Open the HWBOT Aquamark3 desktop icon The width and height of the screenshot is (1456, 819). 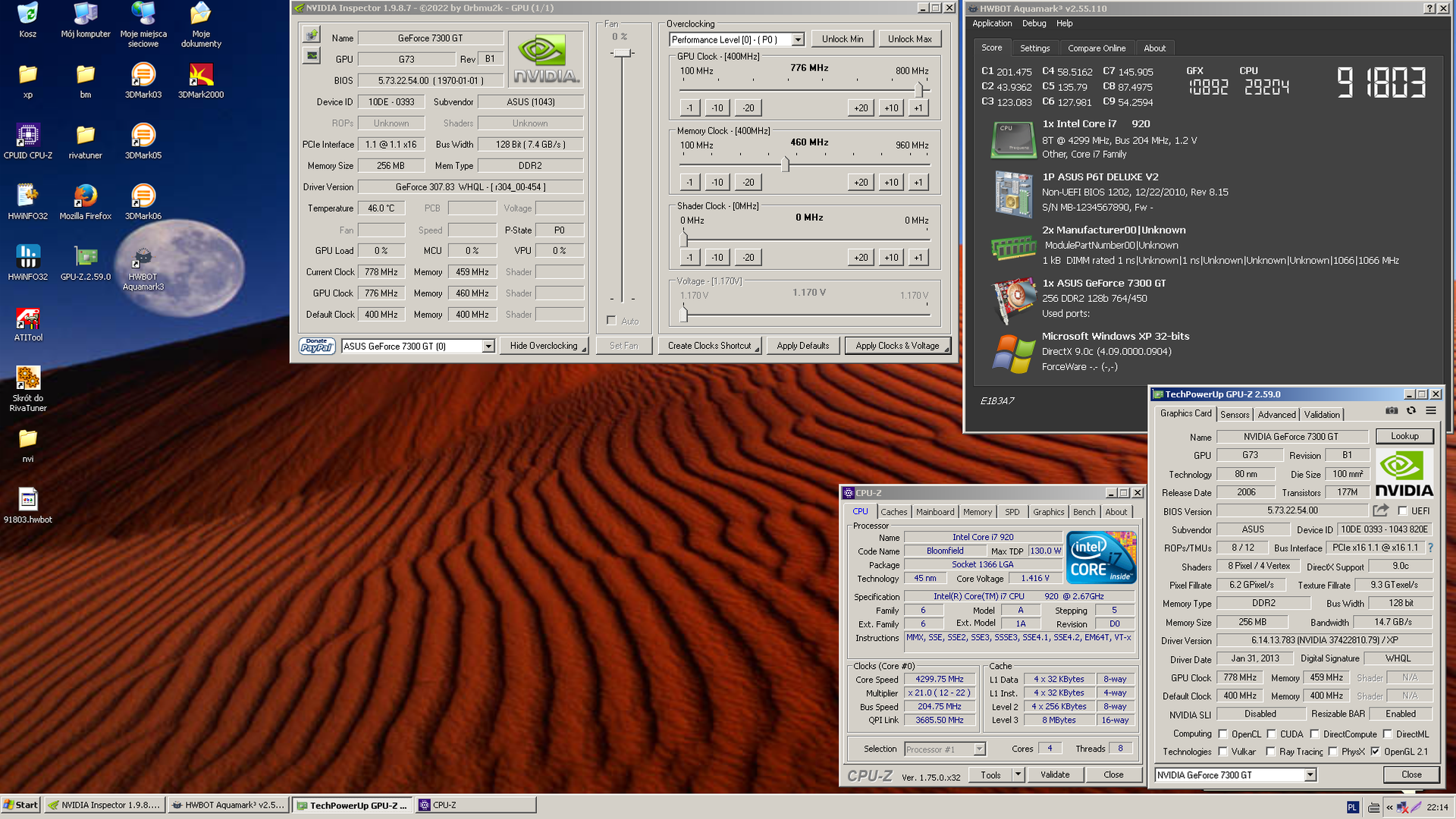(143, 268)
